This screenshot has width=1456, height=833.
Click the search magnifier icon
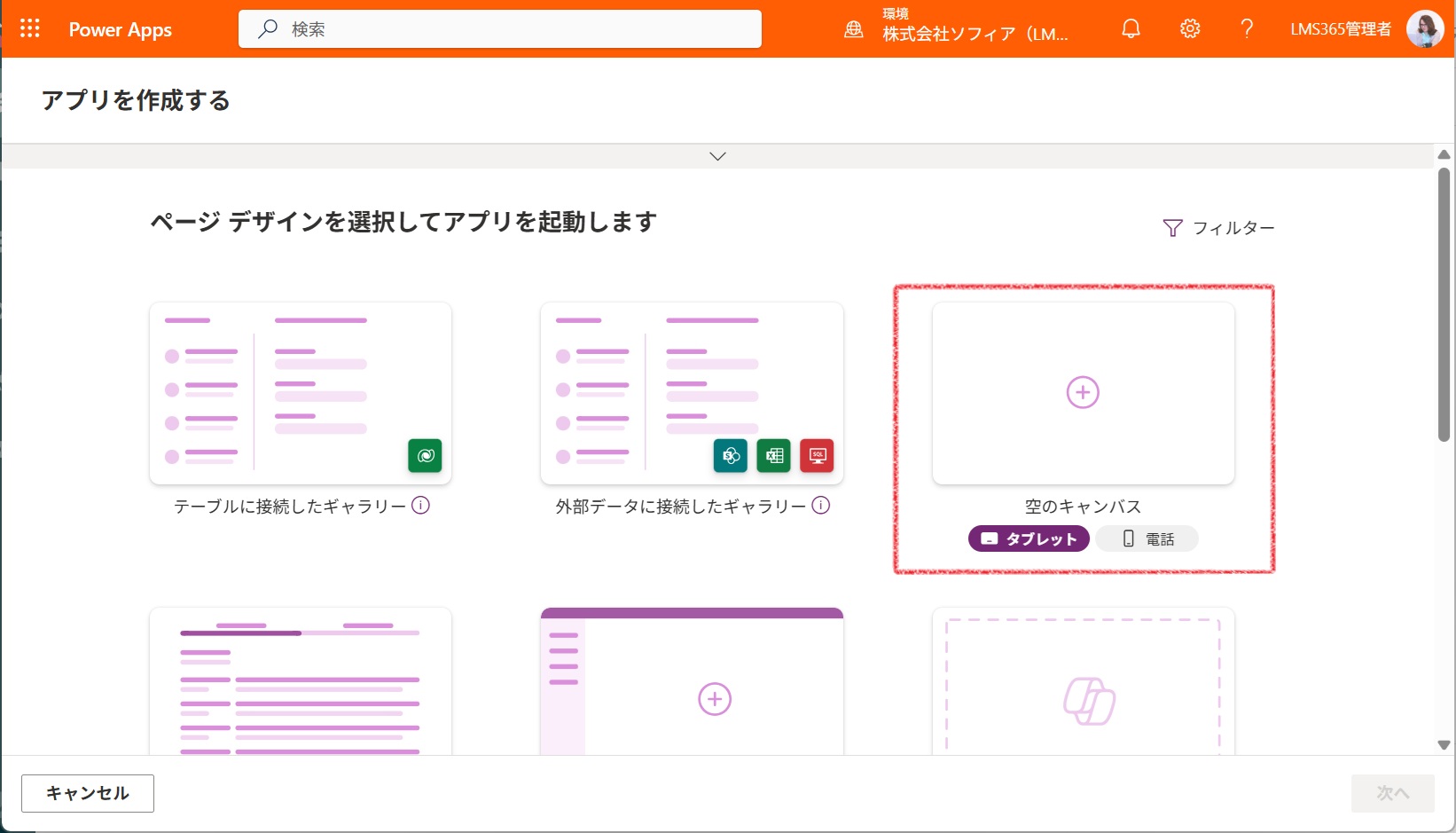tap(267, 29)
